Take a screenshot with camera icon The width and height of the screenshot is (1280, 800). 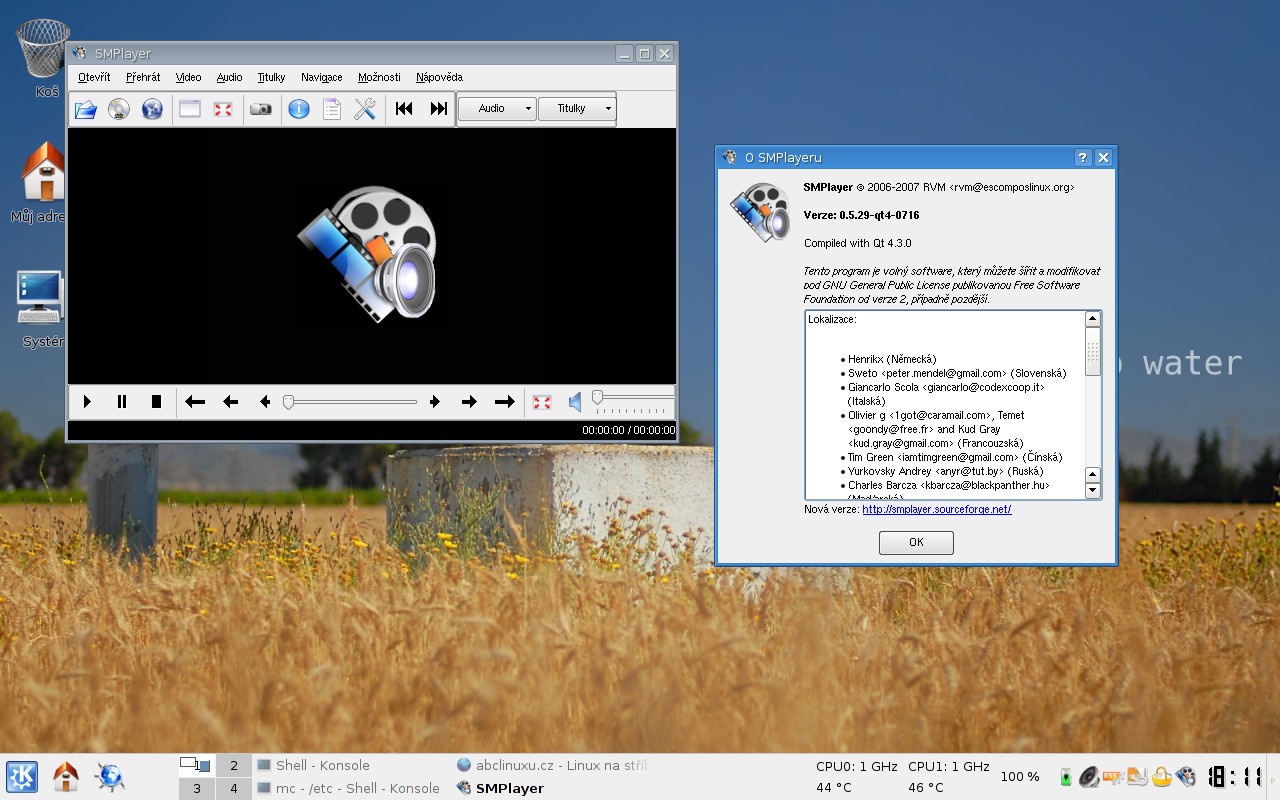261,109
